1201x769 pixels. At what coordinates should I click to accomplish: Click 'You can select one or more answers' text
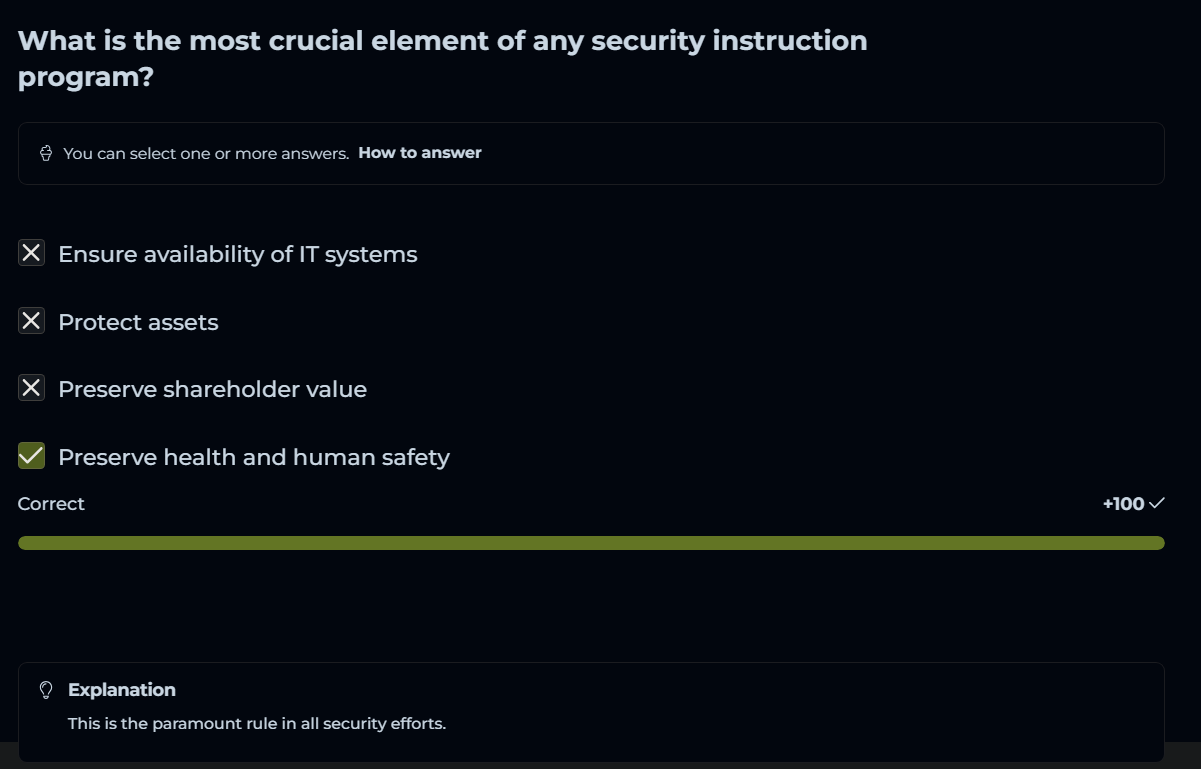[x=206, y=154]
